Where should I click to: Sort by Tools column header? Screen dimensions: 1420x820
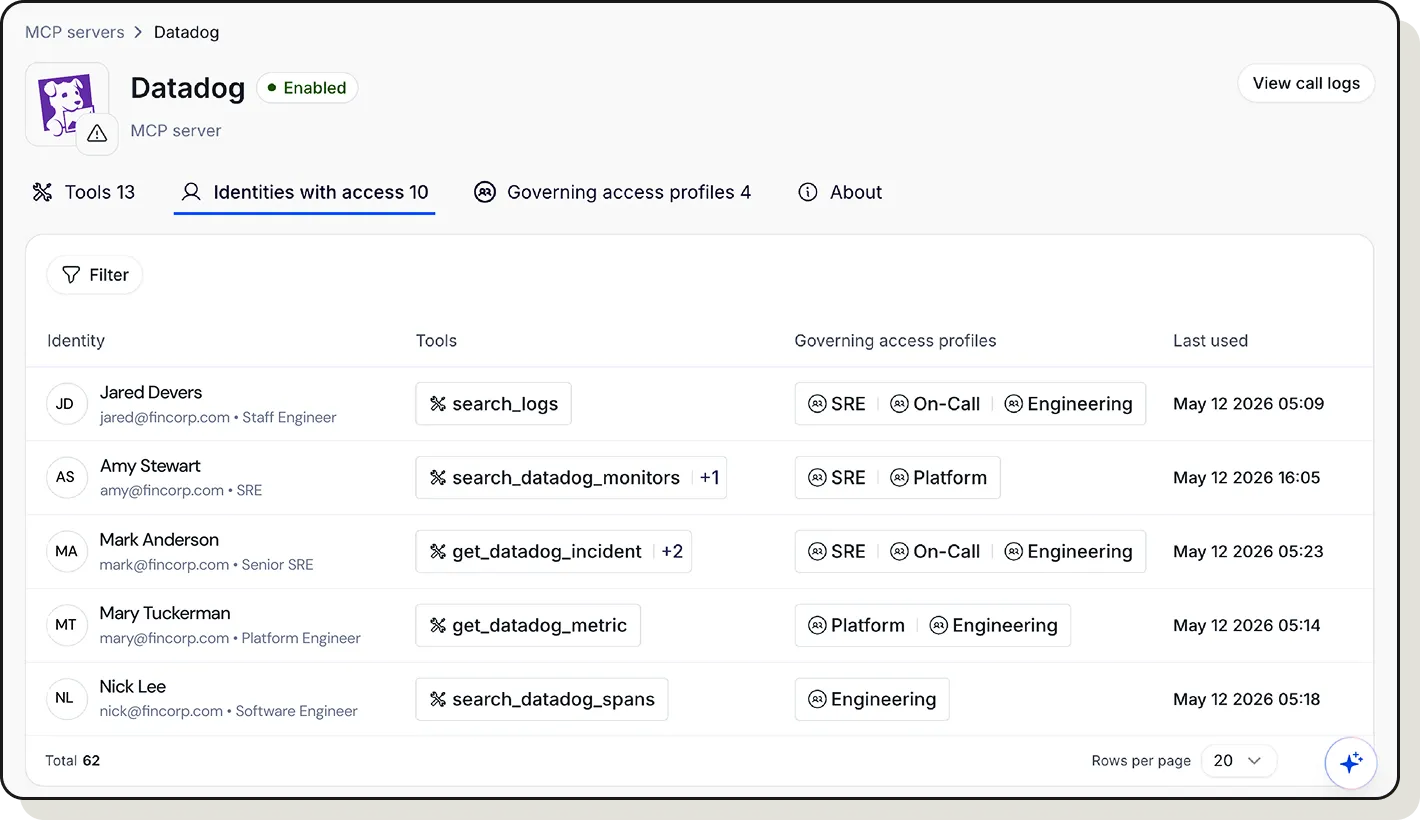(x=436, y=341)
